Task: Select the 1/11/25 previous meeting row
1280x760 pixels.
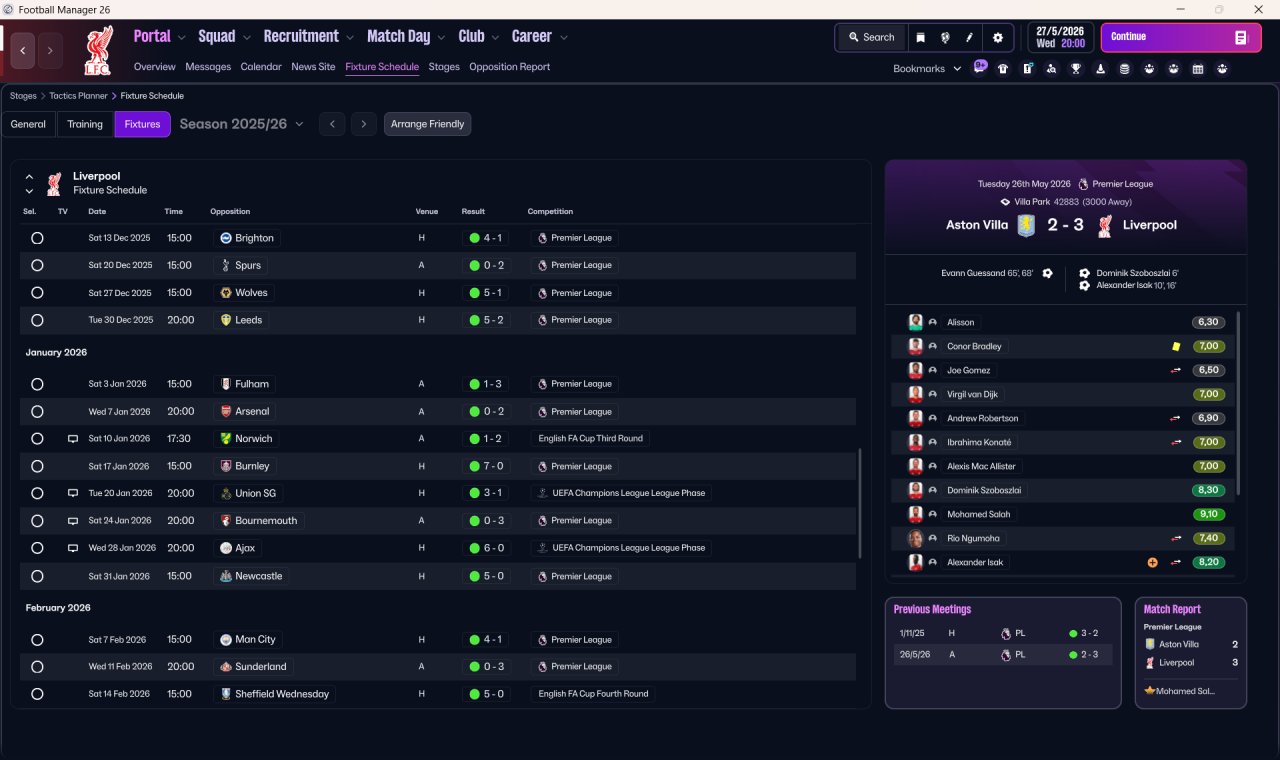Action: pos(1003,633)
